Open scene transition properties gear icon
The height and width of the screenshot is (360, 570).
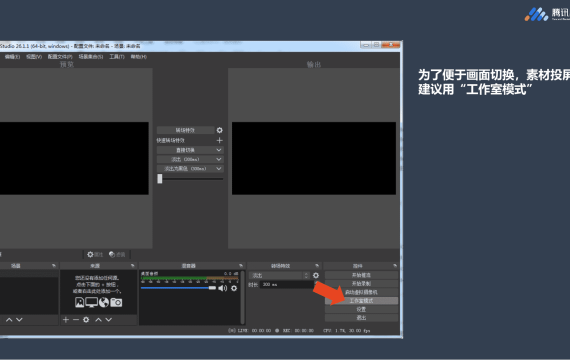(316, 276)
